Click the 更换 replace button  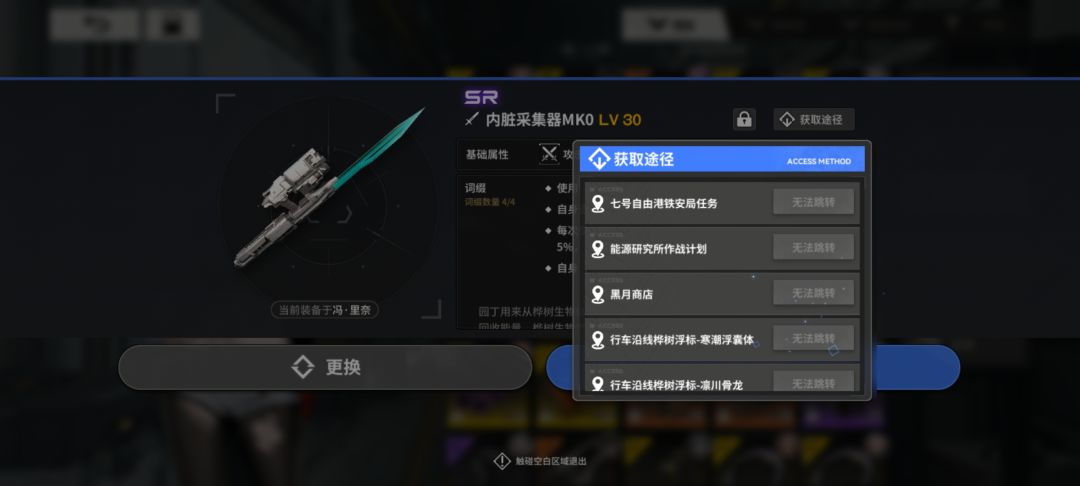[x=325, y=367]
